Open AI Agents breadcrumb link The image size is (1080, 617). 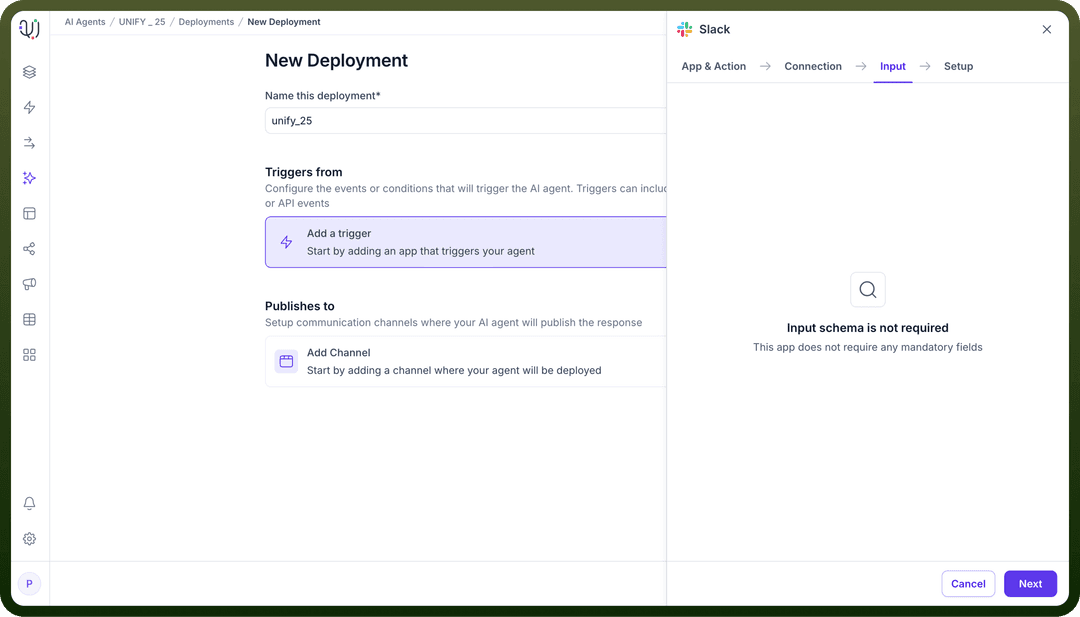tap(85, 22)
